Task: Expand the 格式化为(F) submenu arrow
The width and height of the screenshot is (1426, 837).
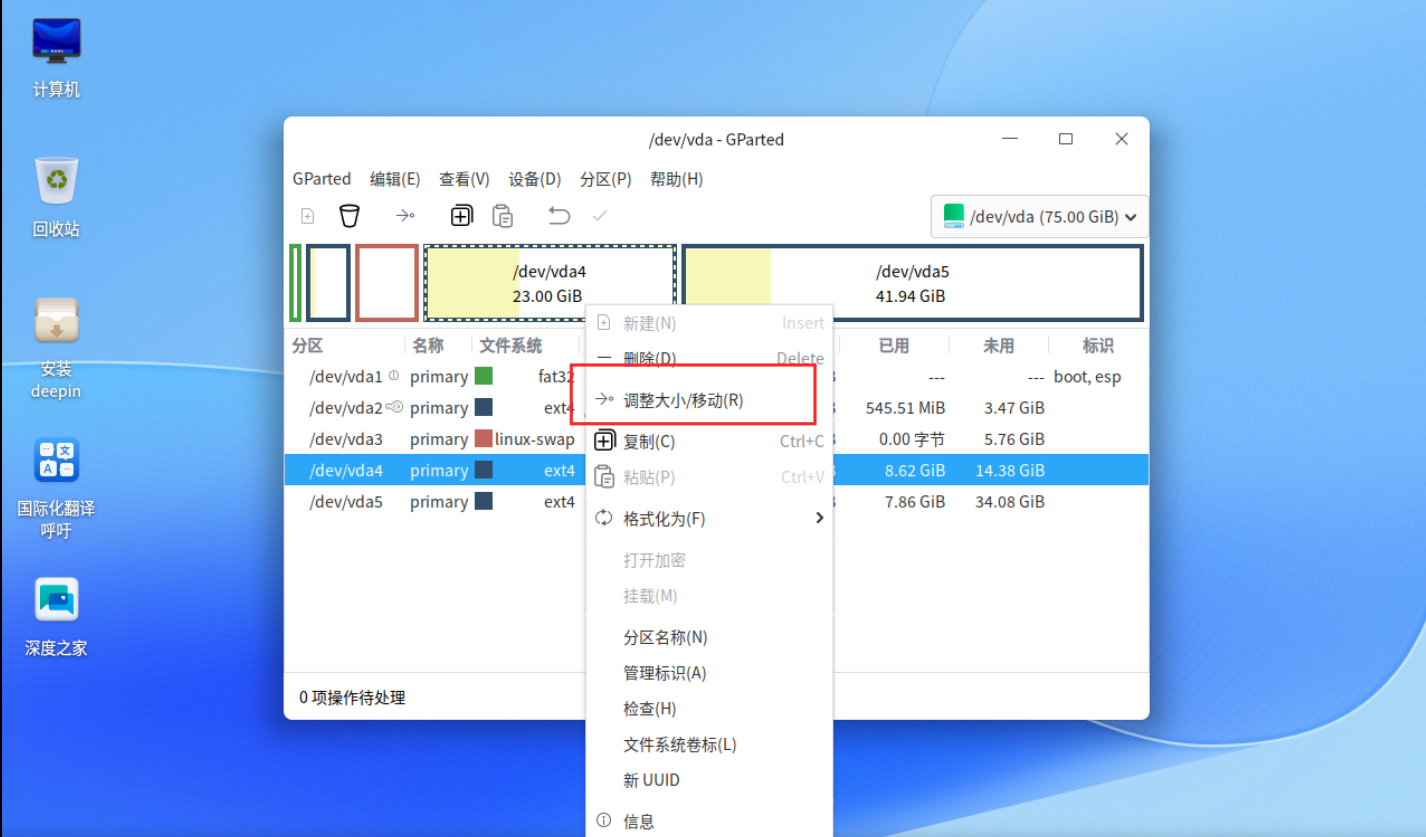Action: 819,518
